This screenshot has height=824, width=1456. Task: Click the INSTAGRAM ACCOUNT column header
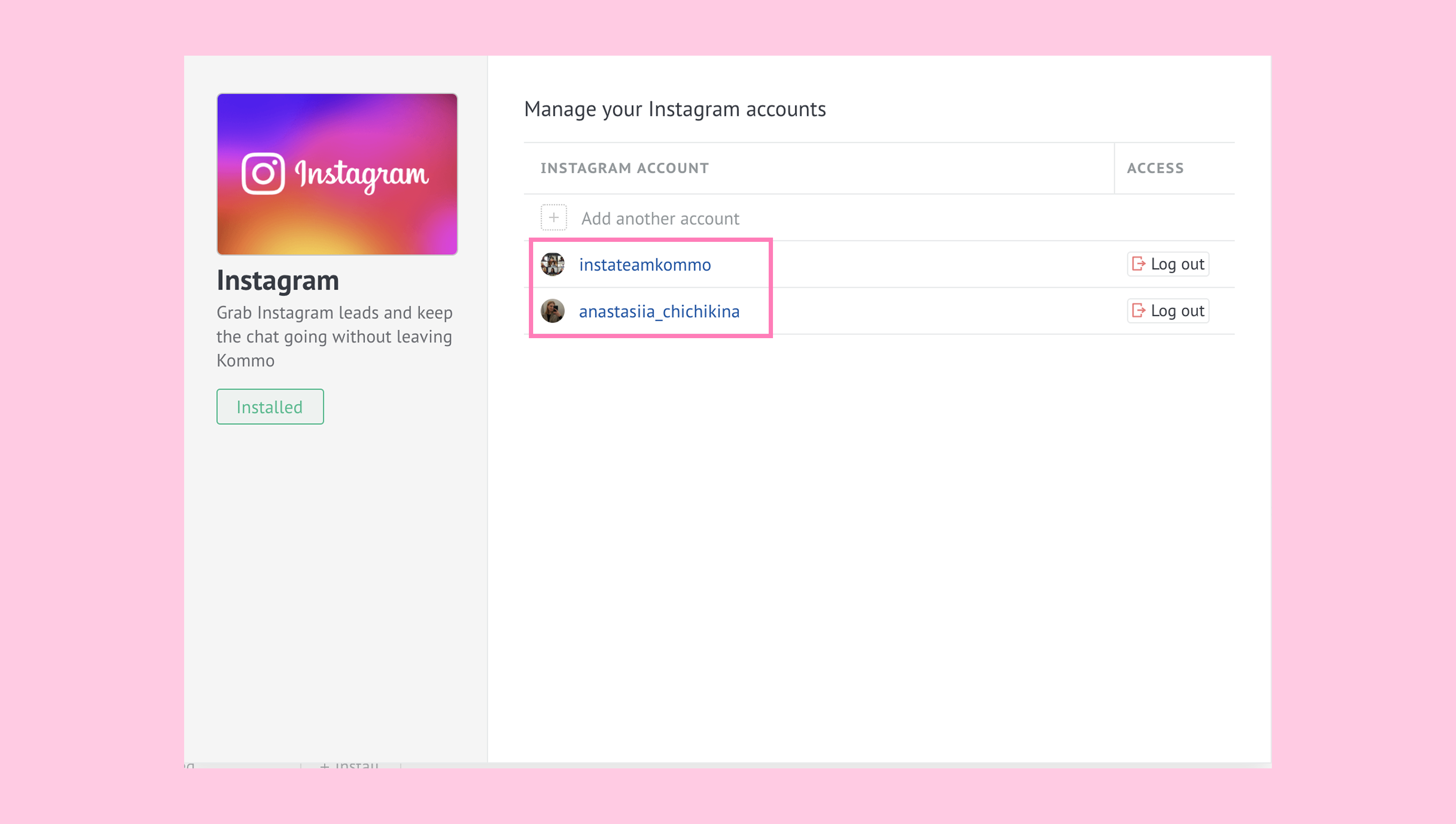[x=624, y=168]
